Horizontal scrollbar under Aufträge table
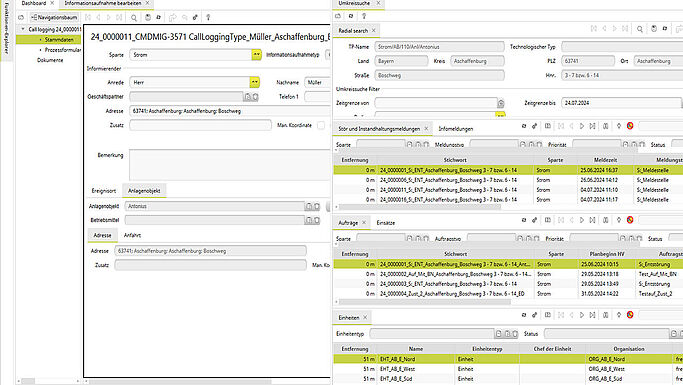The height and width of the screenshot is (385, 683). pyautogui.click(x=425, y=301)
